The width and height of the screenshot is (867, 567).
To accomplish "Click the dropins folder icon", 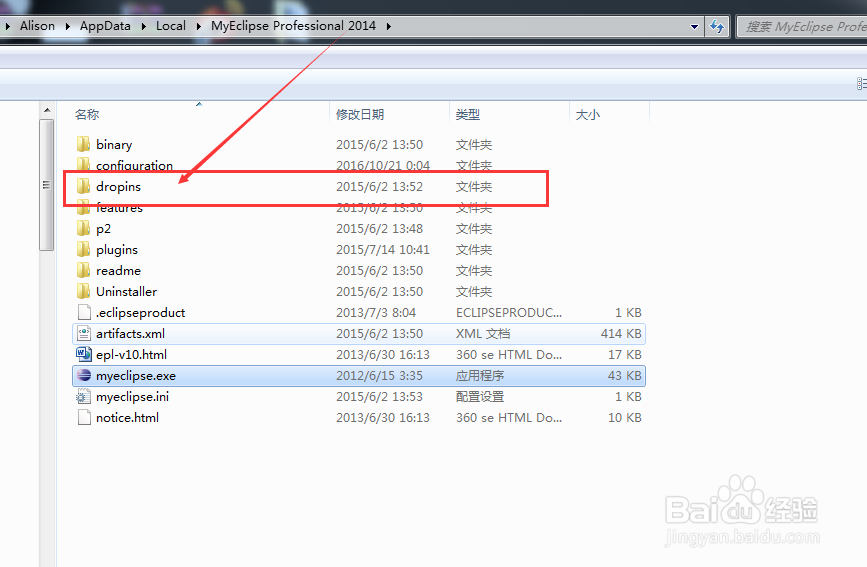I will (83, 186).
